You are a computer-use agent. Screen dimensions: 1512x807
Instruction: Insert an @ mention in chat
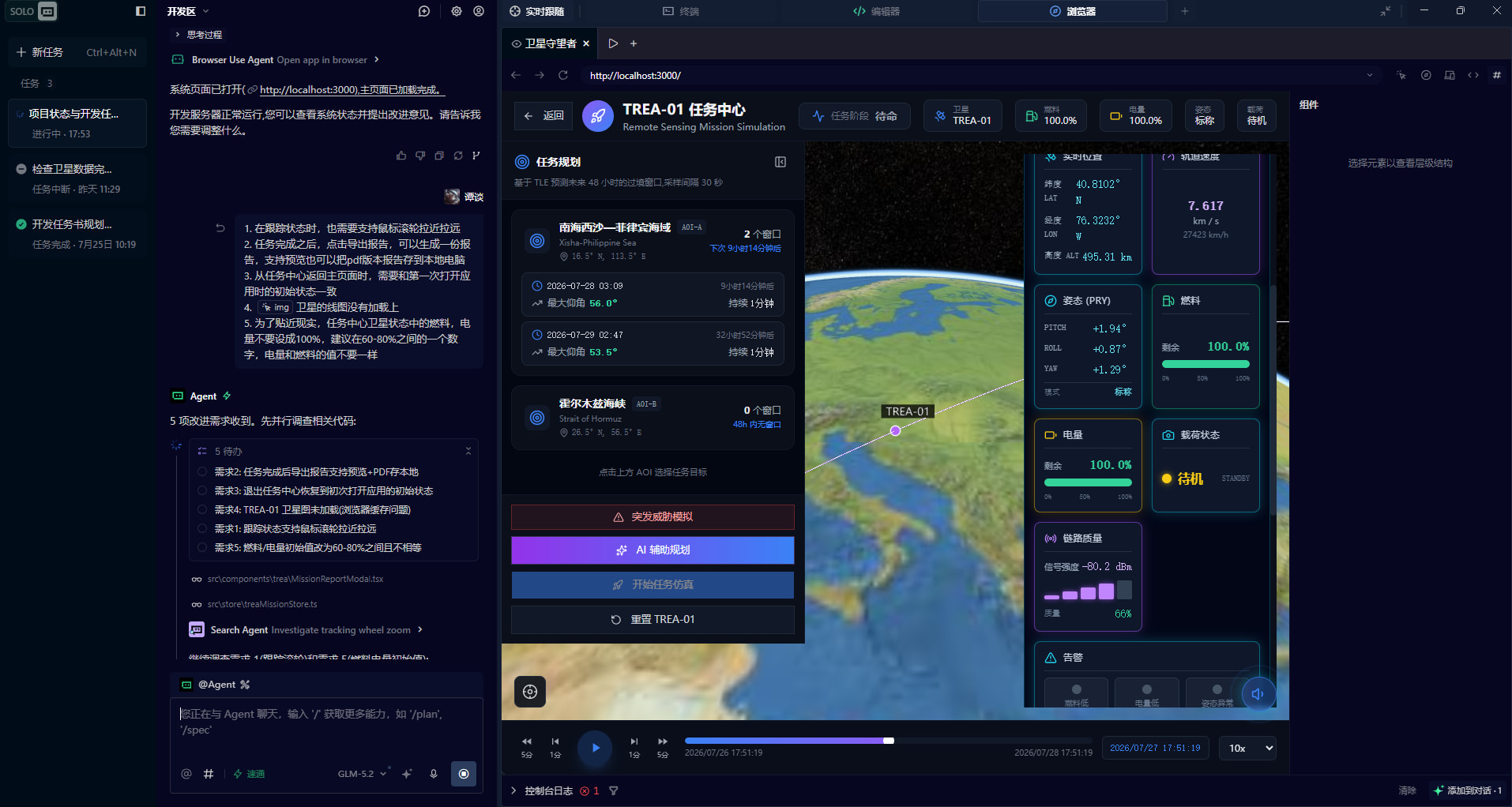tap(186, 774)
